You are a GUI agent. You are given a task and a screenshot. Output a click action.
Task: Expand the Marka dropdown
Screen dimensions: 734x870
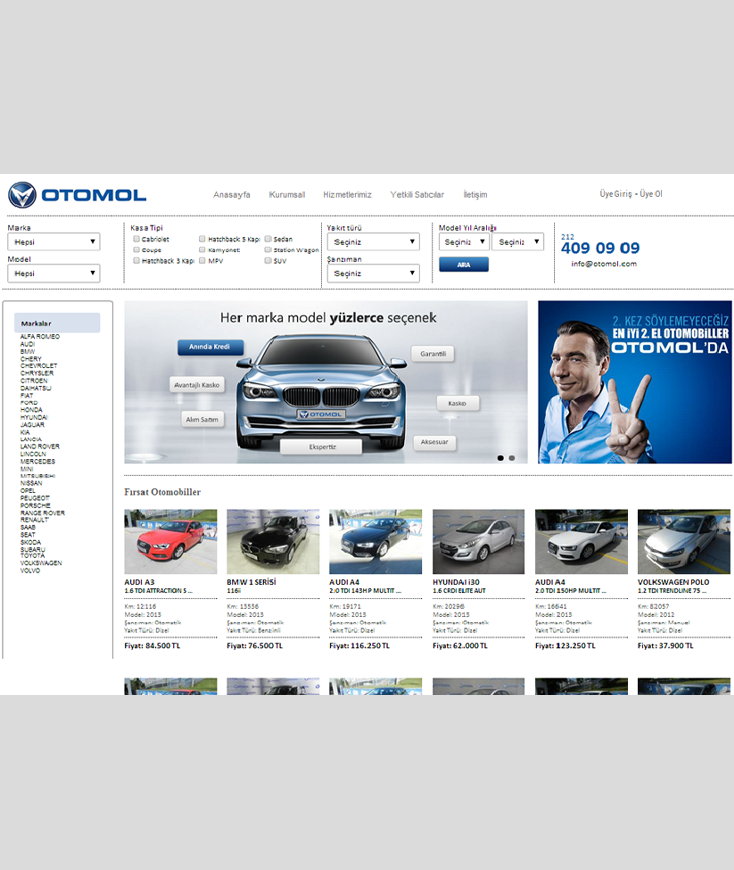(x=54, y=242)
